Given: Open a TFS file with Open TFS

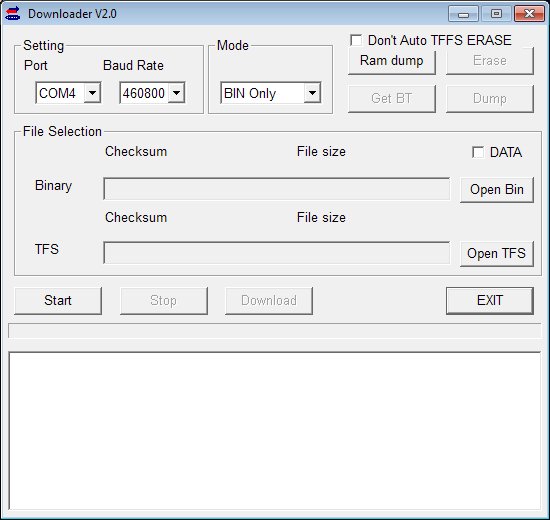Looking at the screenshot, I should coord(497,254).
